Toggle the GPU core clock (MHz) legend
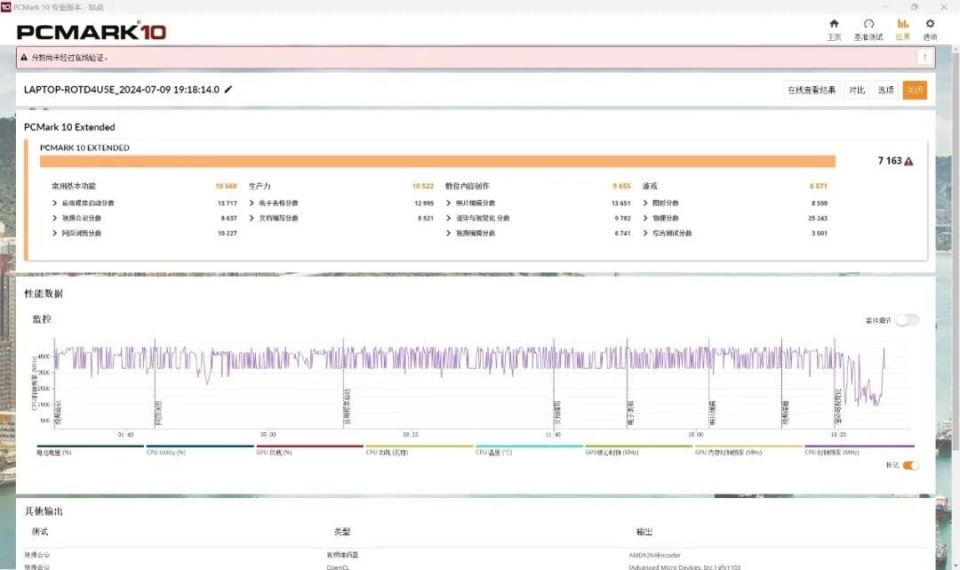This screenshot has height=570, width=960. [639, 450]
